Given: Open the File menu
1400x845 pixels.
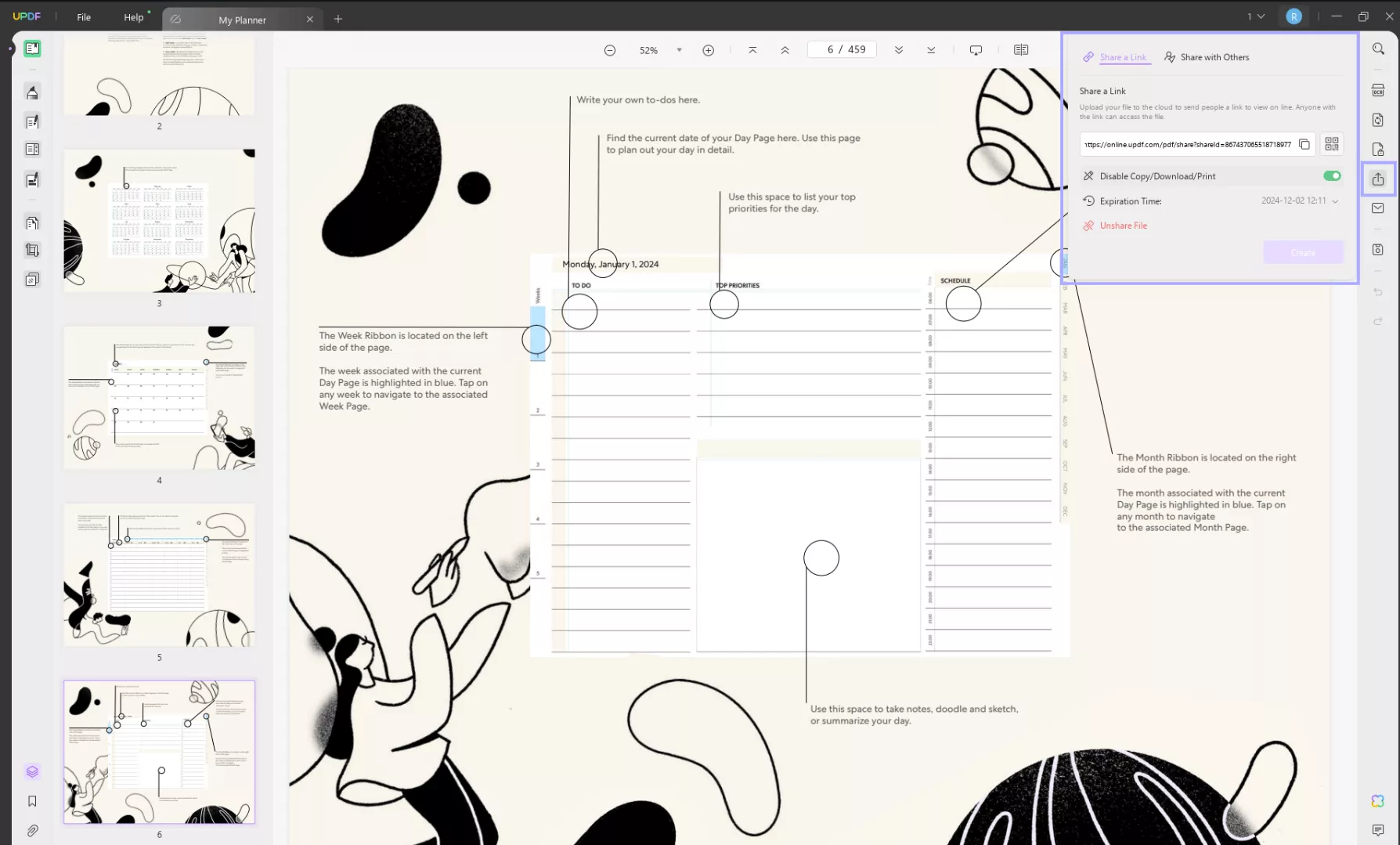Looking at the screenshot, I should [84, 17].
